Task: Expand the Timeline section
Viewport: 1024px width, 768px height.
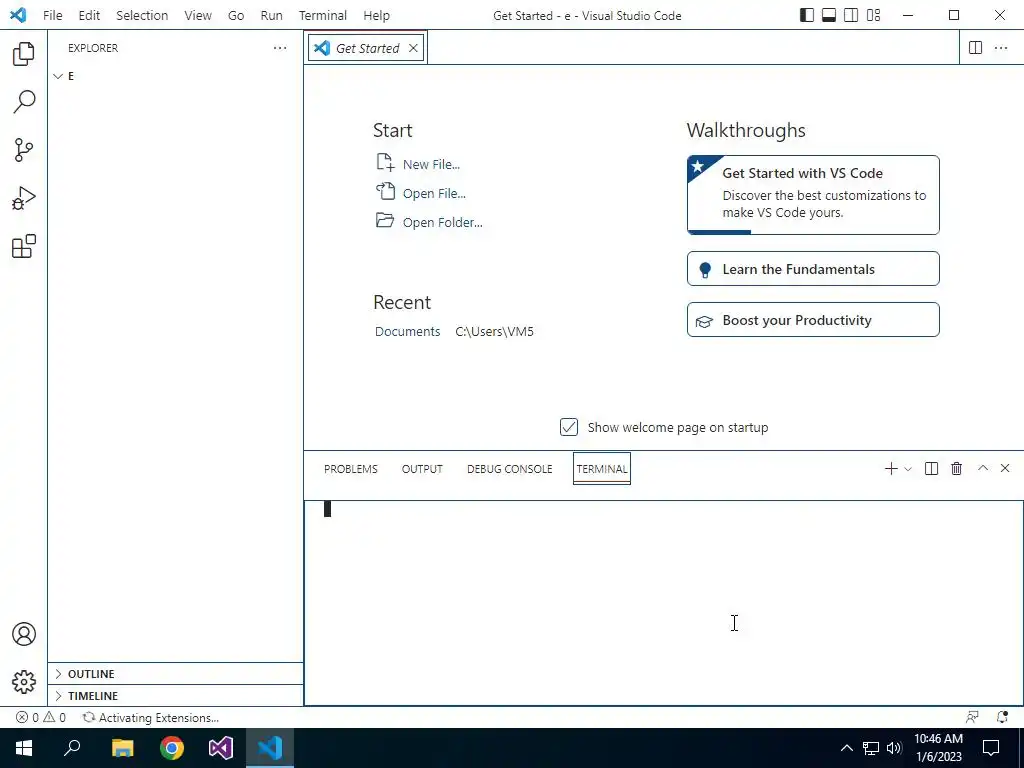Action: 175,696
